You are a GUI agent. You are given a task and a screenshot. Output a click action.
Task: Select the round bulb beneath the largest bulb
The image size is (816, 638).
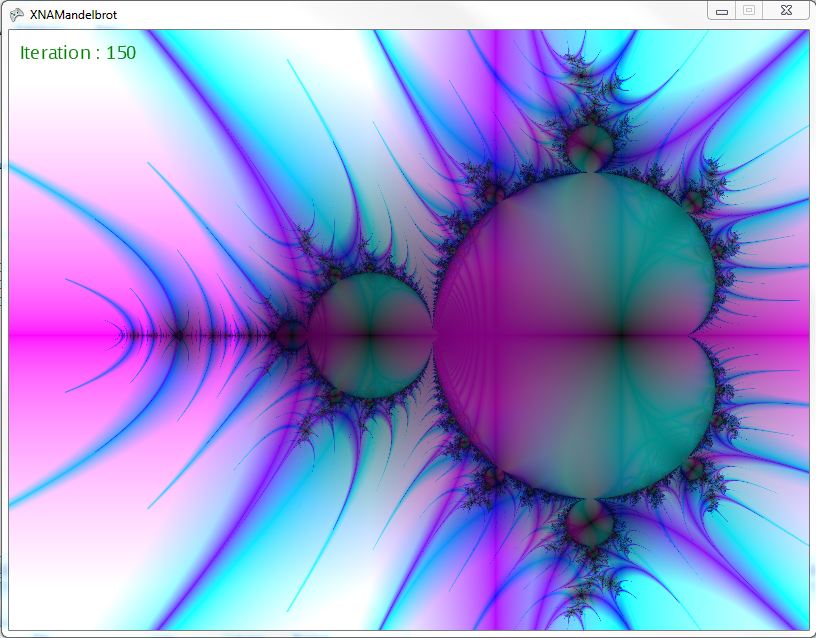click(x=590, y=521)
